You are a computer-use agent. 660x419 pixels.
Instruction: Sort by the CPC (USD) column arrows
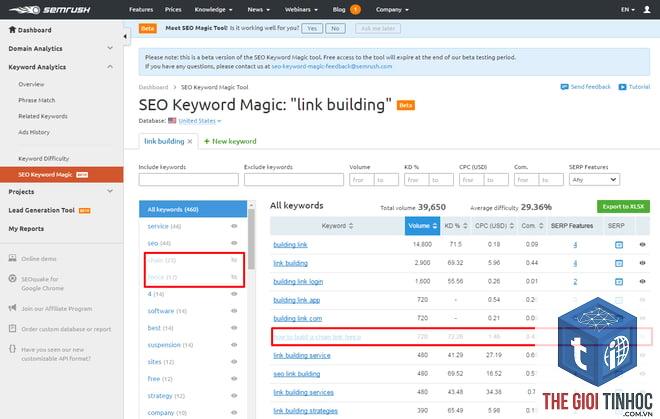click(x=512, y=226)
